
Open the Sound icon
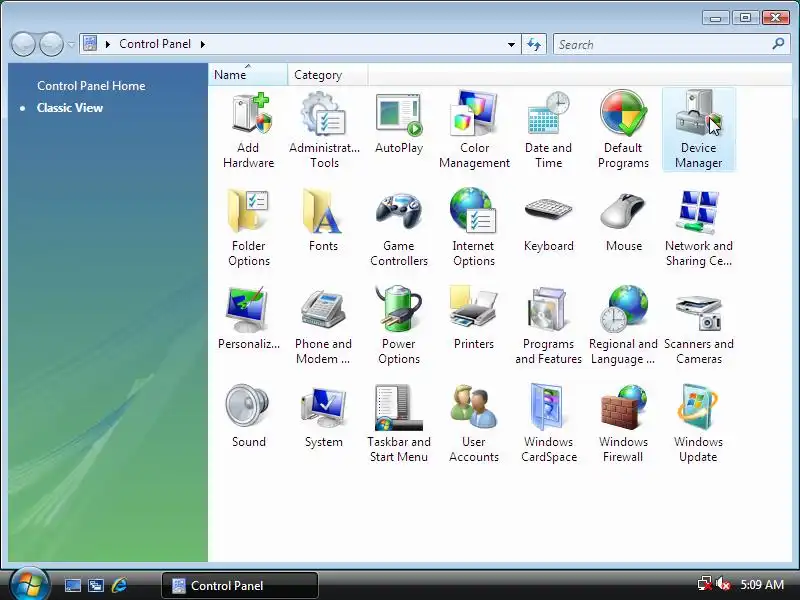(248, 417)
